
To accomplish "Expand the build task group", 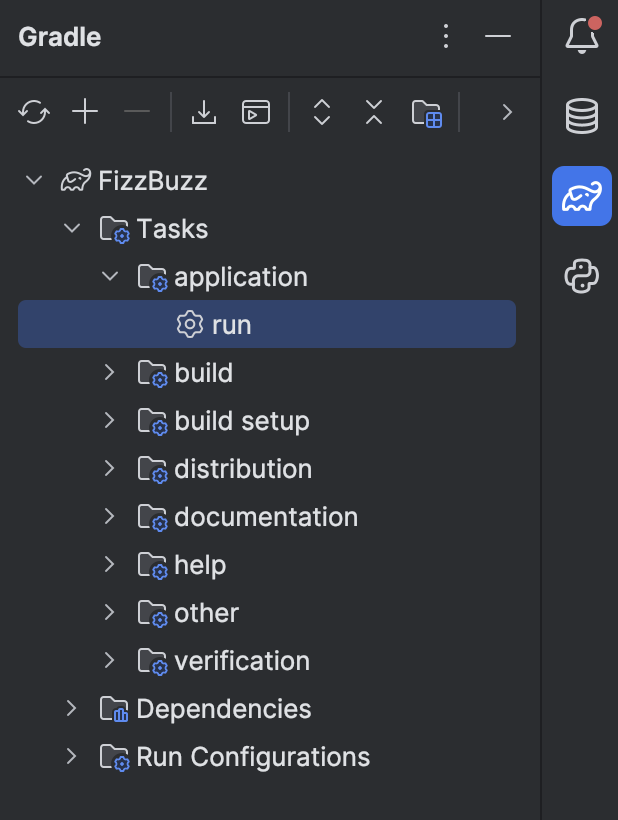I will 109,372.
